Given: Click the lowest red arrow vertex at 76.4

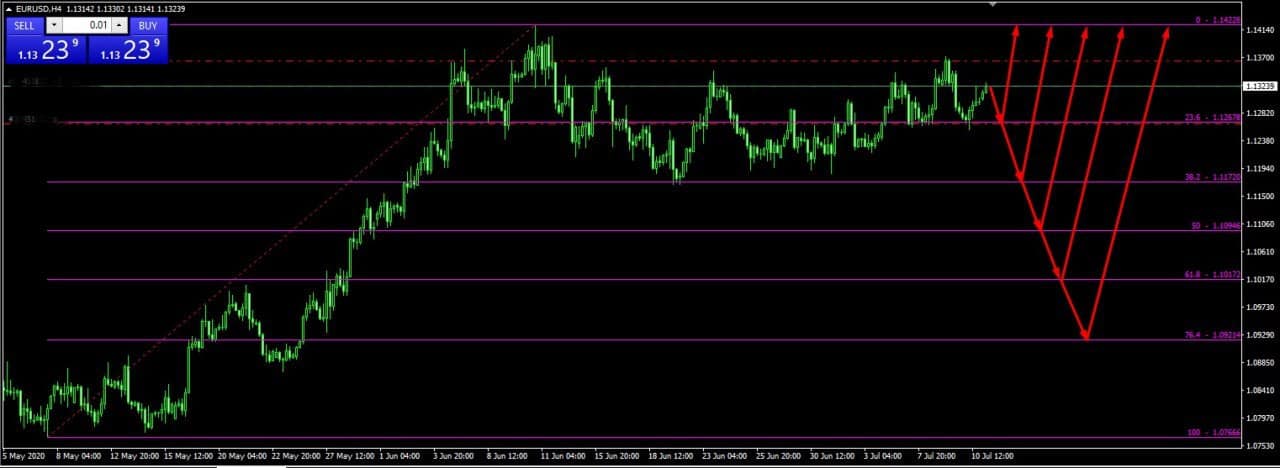Looking at the screenshot, I should pyautogui.click(x=1086, y=339).
